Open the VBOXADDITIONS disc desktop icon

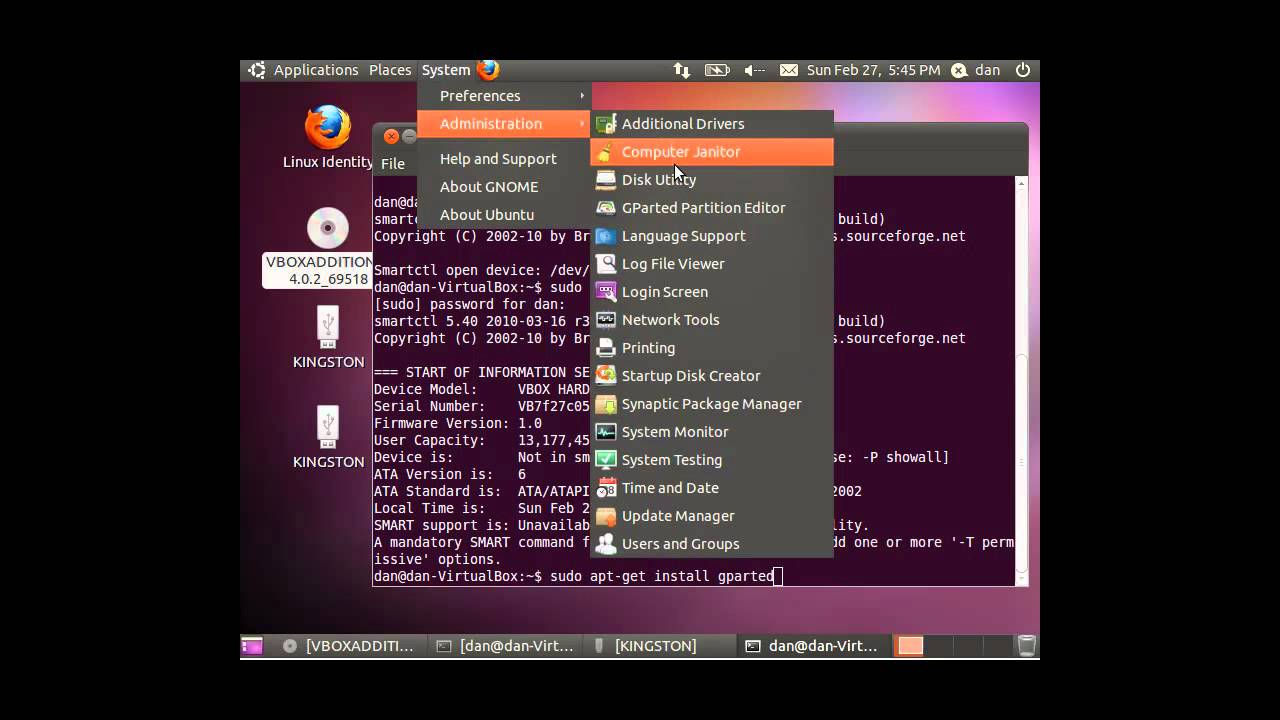point(328,229)
